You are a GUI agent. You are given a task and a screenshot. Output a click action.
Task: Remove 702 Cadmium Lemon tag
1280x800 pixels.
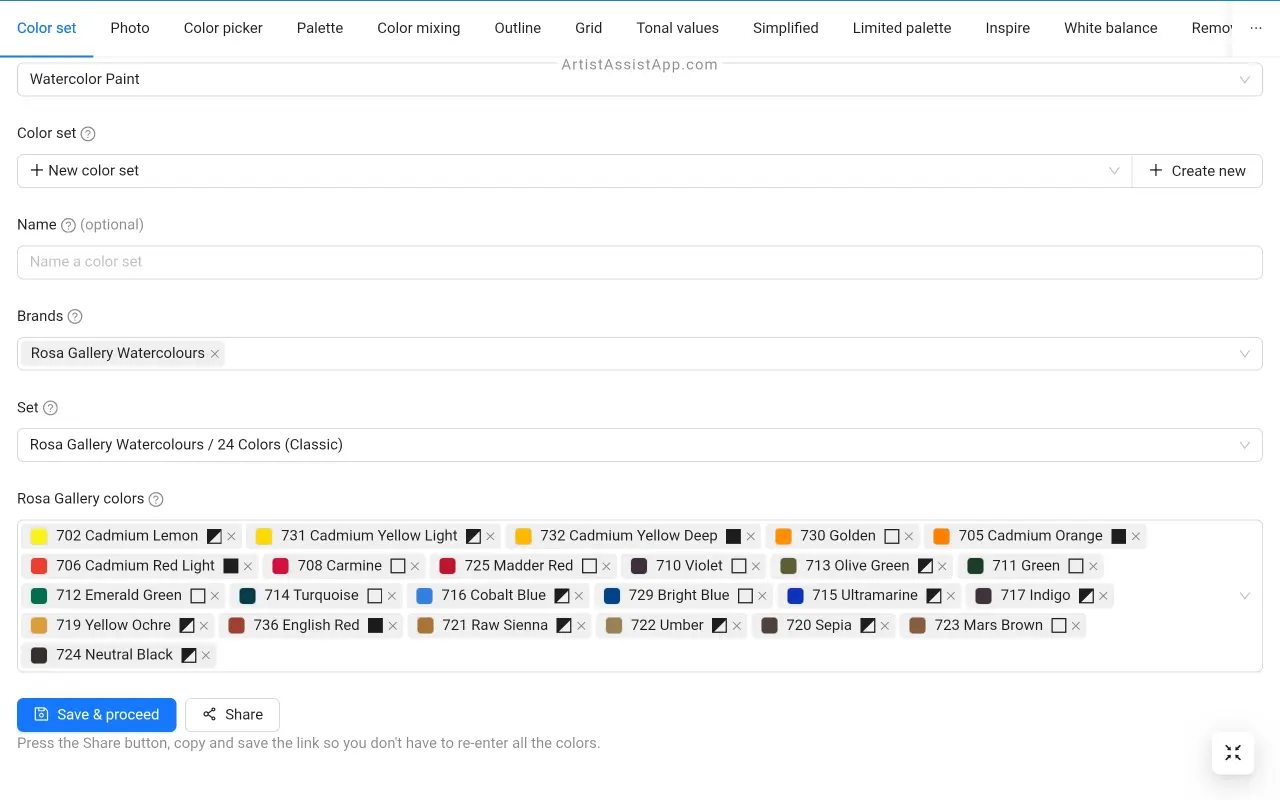tap(231, 536)
